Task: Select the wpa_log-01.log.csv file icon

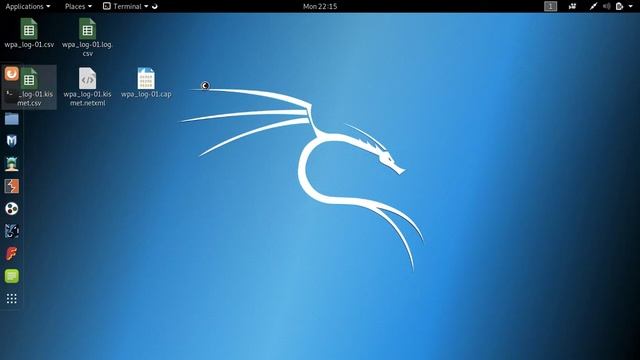Action: (87, 29)
